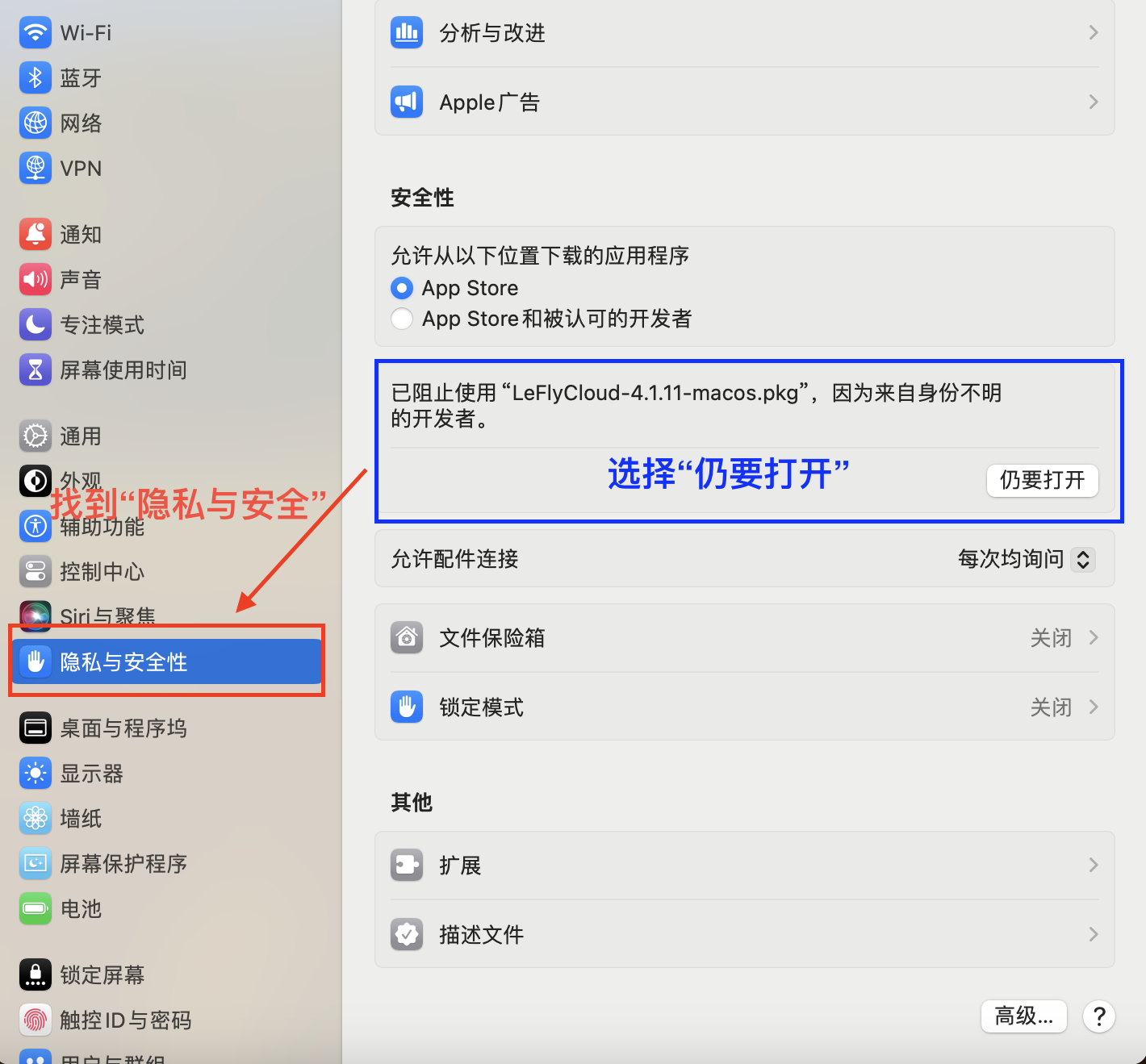Click the Battery icon in sidebar
Viewport: 1146px width, 1064px height.
click(35, 909)
